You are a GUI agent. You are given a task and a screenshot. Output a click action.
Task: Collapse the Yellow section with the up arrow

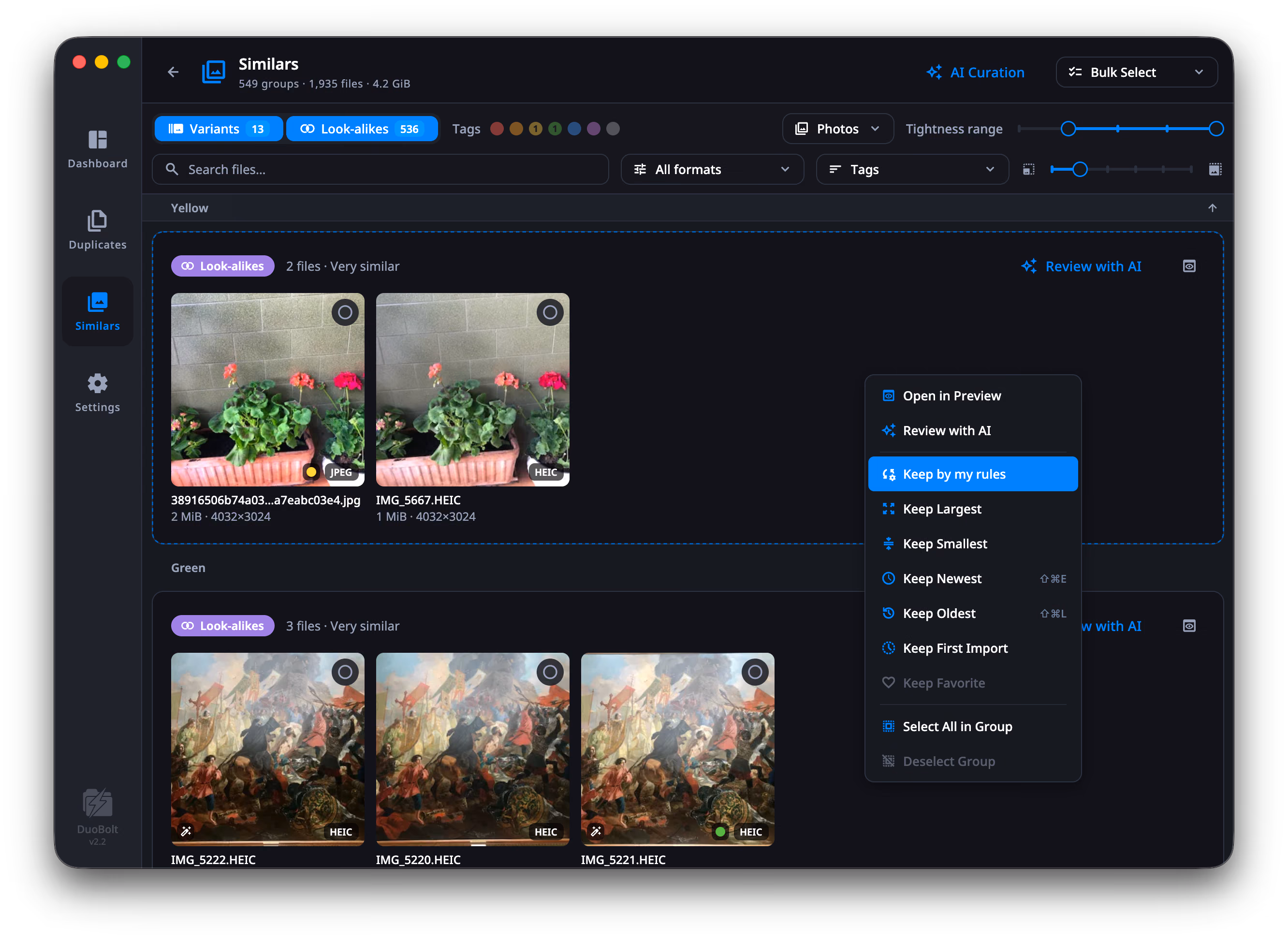point(1213,208)
